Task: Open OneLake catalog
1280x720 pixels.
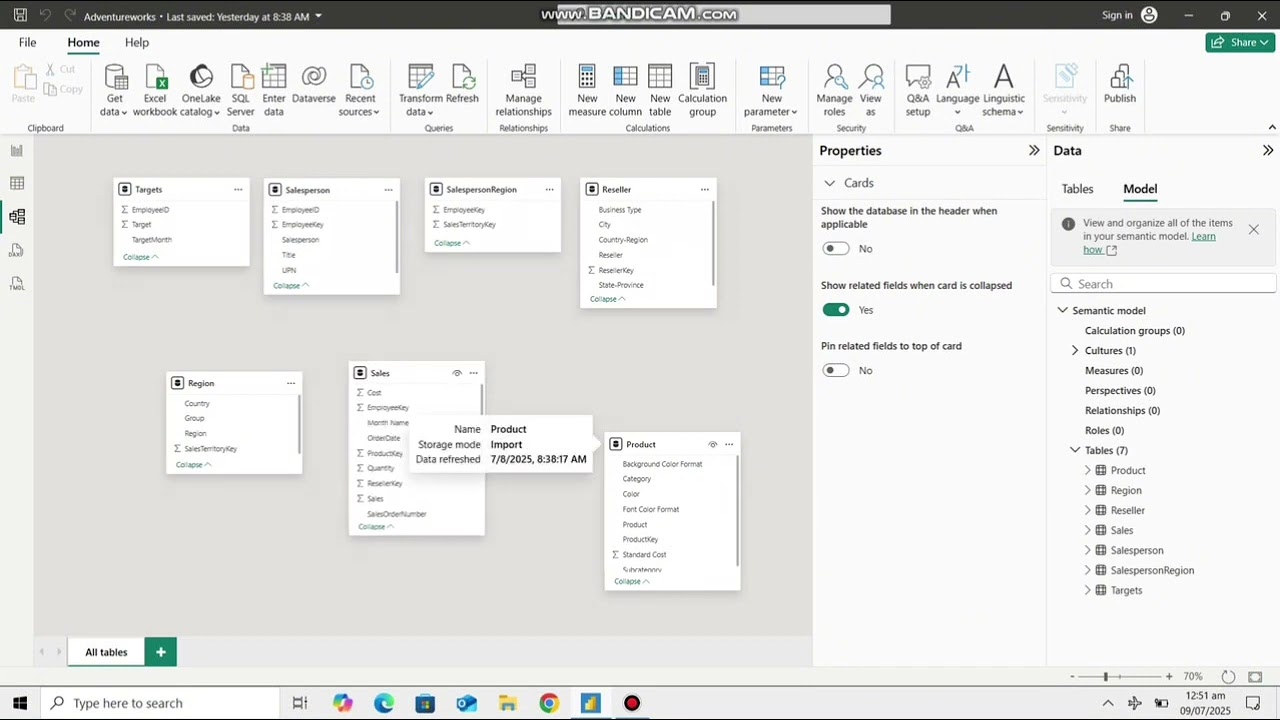Action: tap(201, 91)
